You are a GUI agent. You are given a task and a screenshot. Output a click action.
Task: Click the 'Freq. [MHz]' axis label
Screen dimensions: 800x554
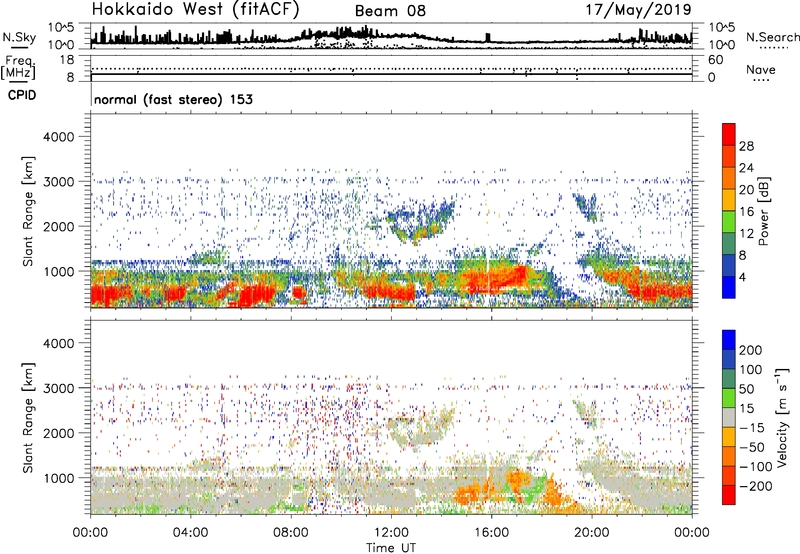18,68
